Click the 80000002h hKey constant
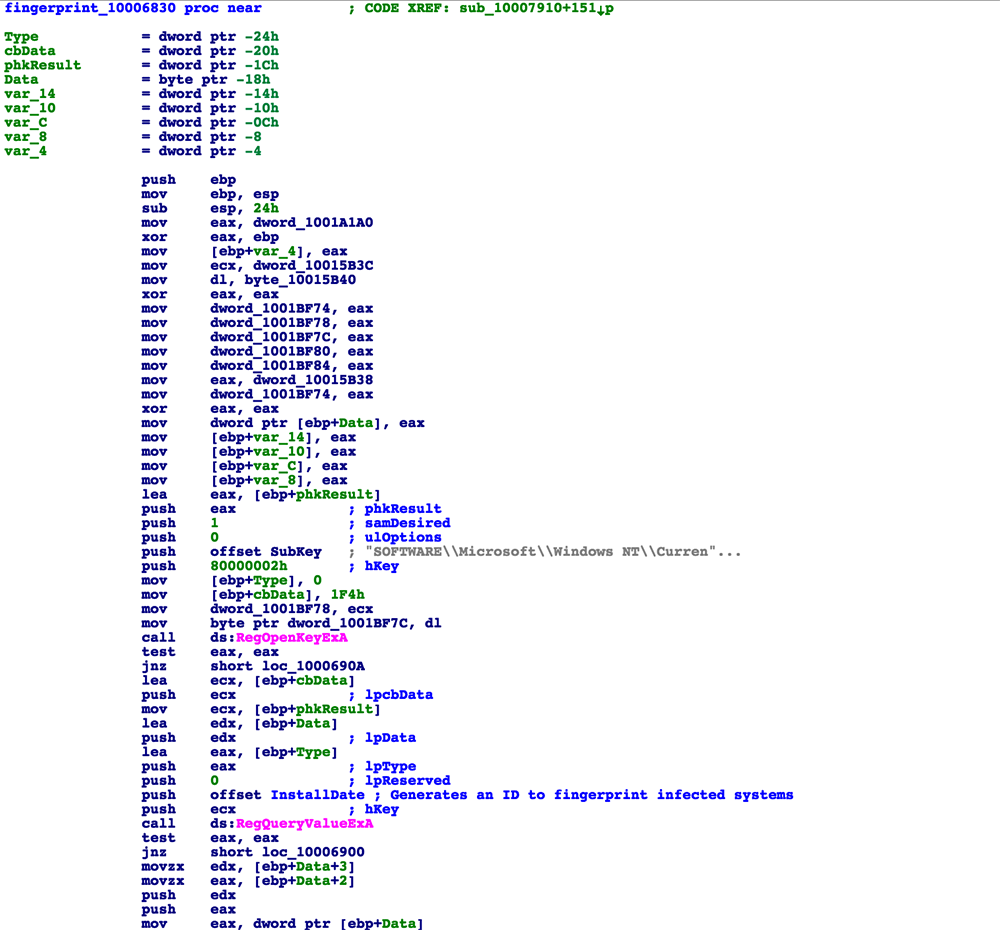 pyautogui.click(x=249, y=566)
